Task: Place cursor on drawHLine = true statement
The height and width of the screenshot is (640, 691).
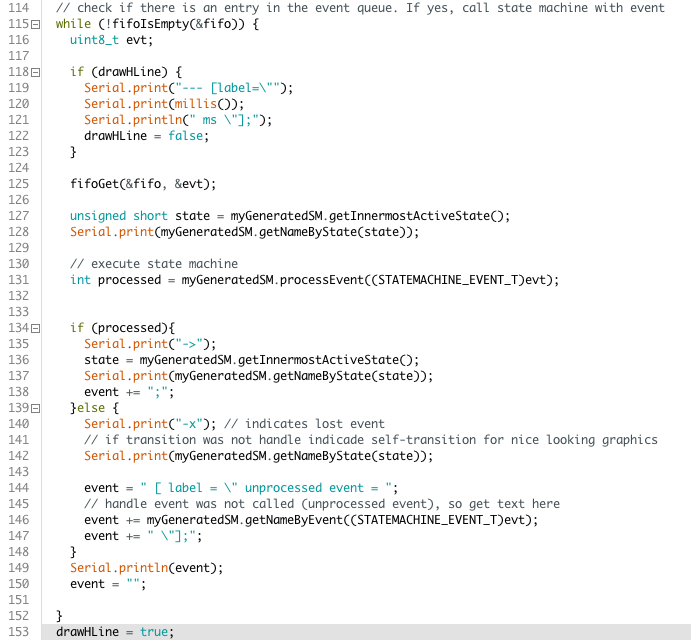Action: pyautogui.click(x=114, y=632)
